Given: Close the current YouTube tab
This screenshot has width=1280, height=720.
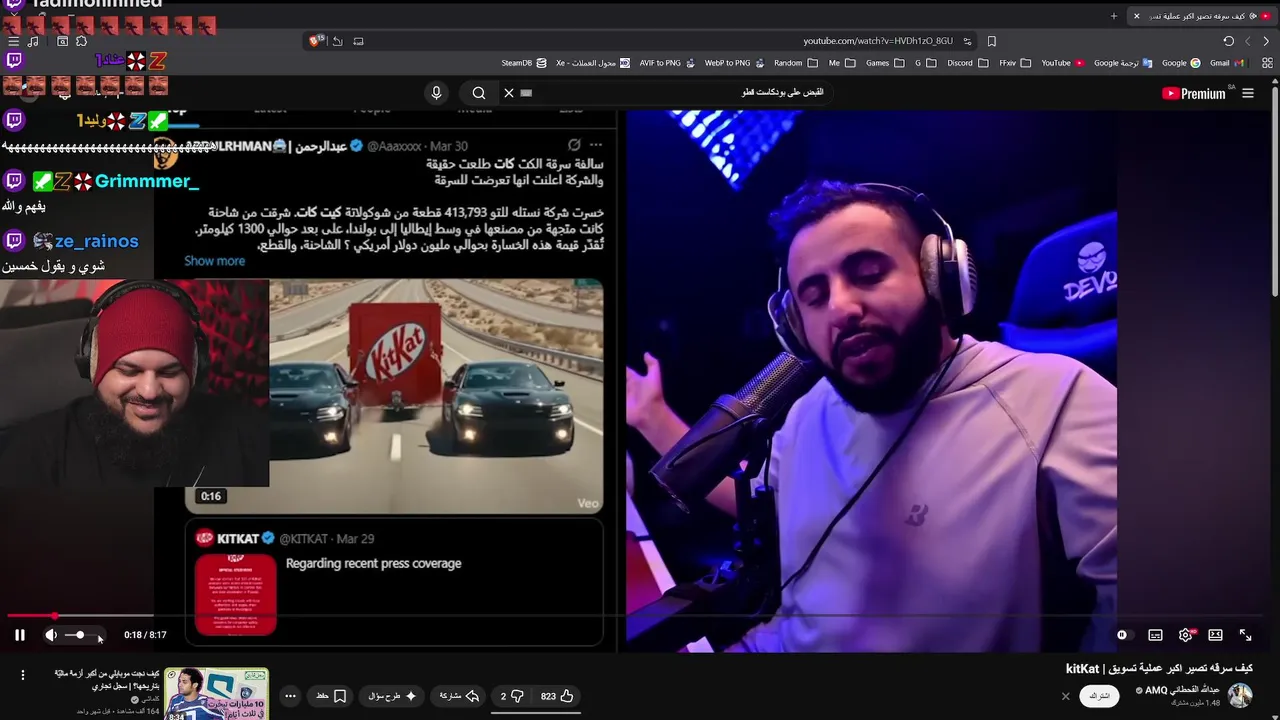Looking at the screenshot, I should 1136,16.
